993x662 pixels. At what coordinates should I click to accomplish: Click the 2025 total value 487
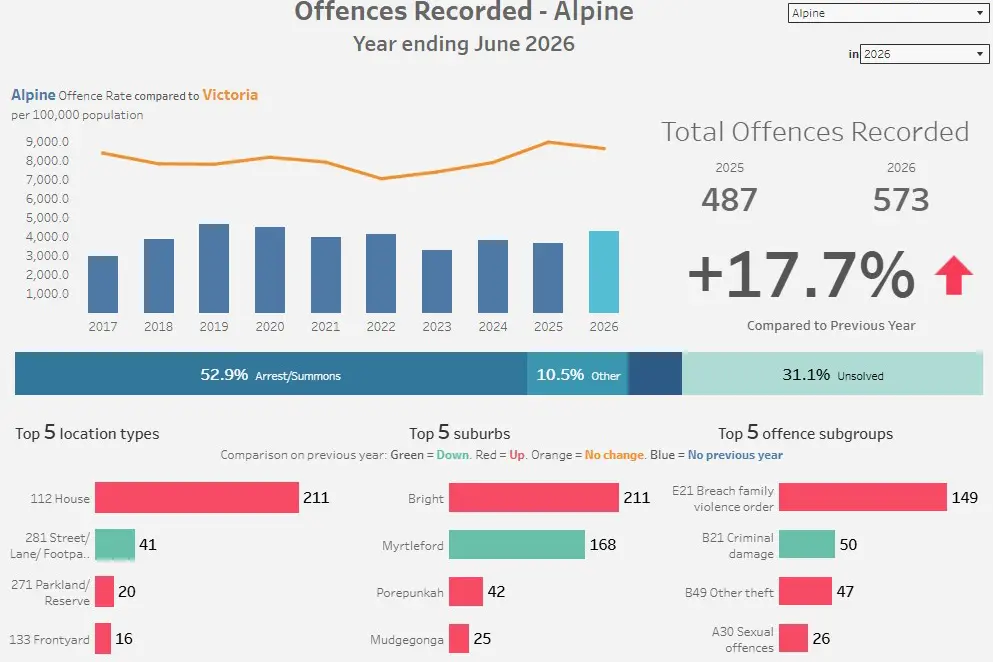point(729,200)
